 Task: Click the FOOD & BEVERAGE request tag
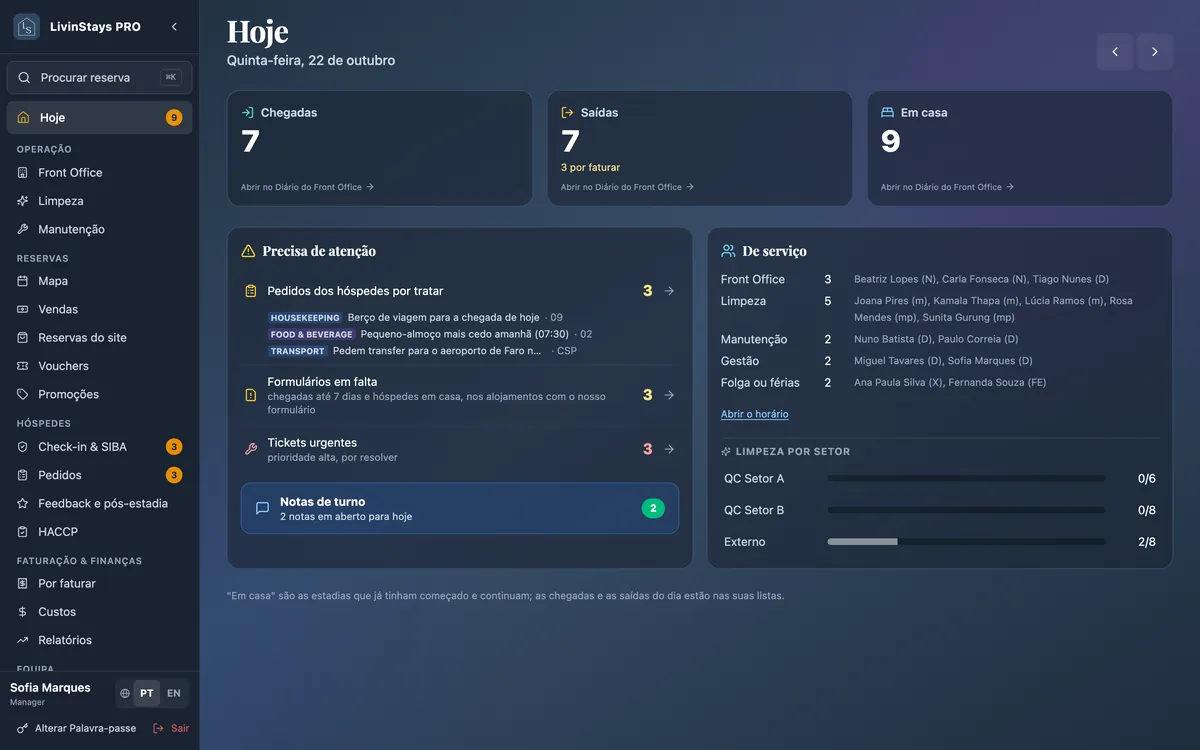[x=312, y=334]
